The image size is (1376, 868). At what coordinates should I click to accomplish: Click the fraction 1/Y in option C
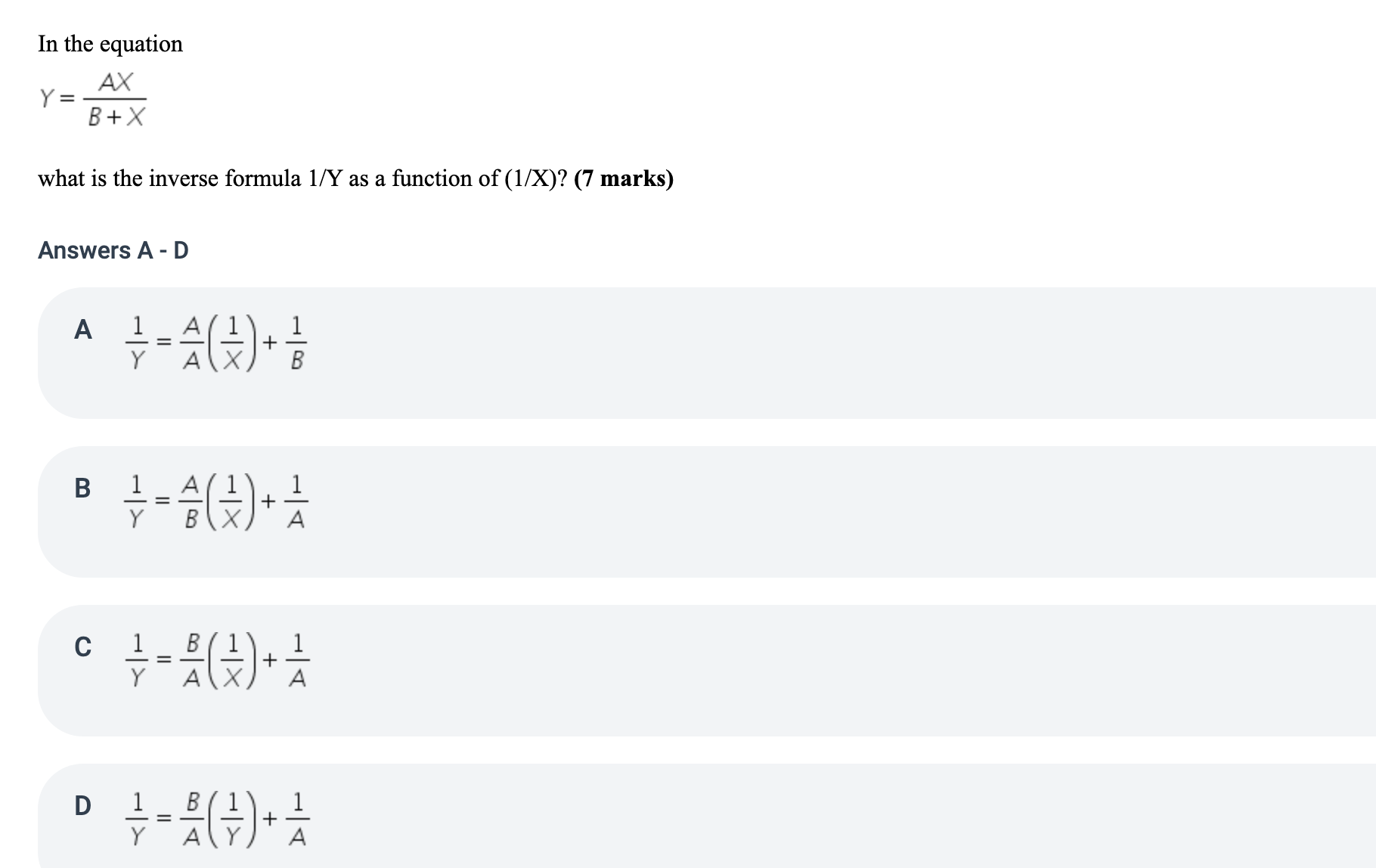tap(138, 662)
